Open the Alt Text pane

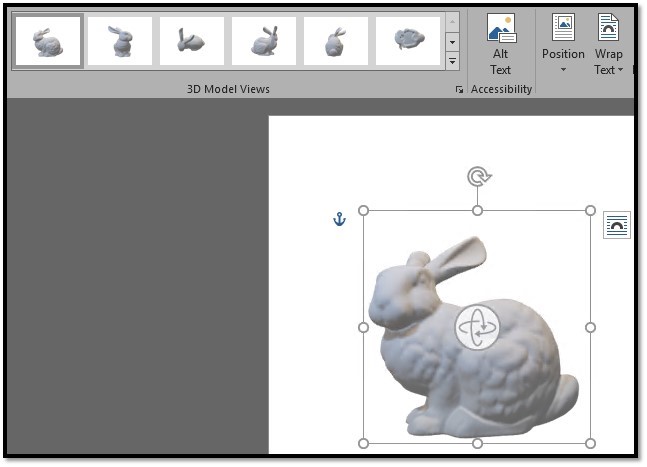pyautogui.click(x=501, y=44)
